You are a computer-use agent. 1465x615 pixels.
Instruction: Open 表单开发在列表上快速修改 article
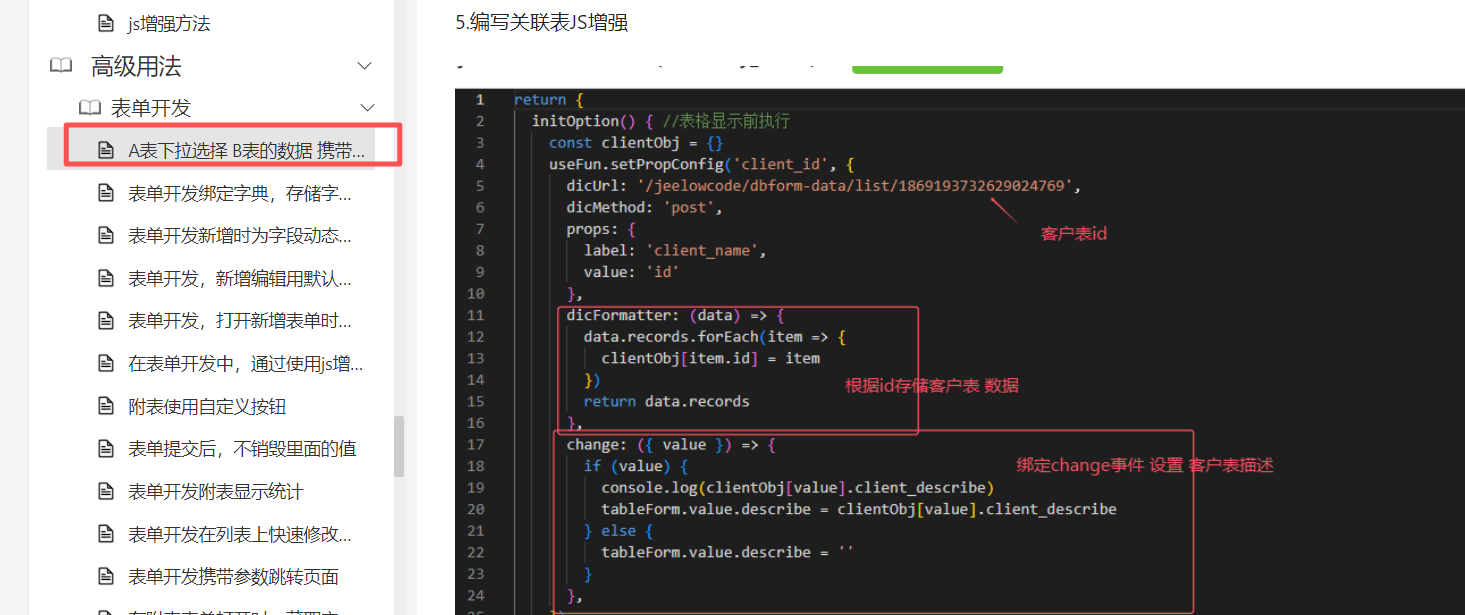point(240,534)
